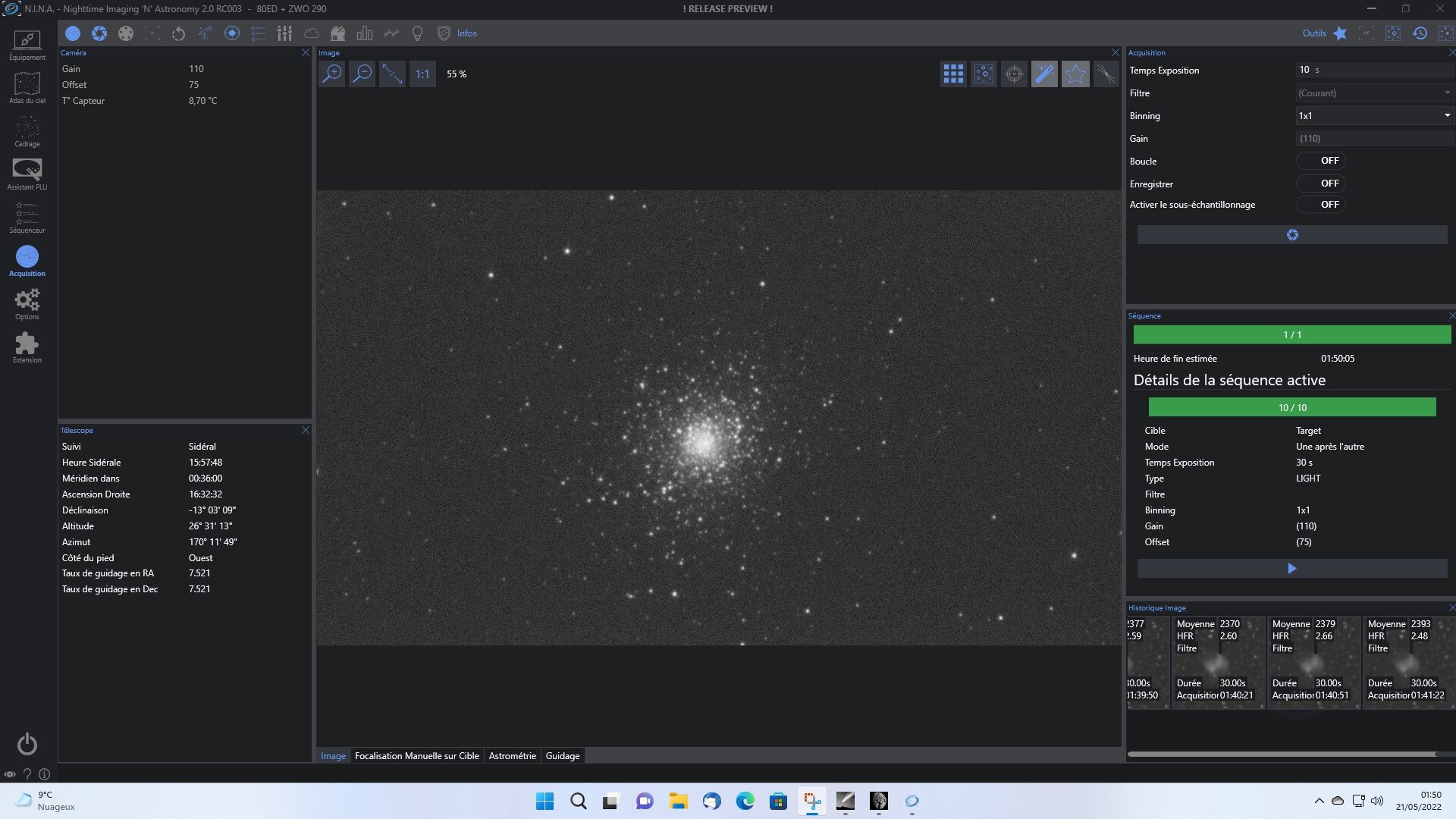Open the Guidage tab
The height and width of the screenshot is (819, 1456).
coord(562,756)
